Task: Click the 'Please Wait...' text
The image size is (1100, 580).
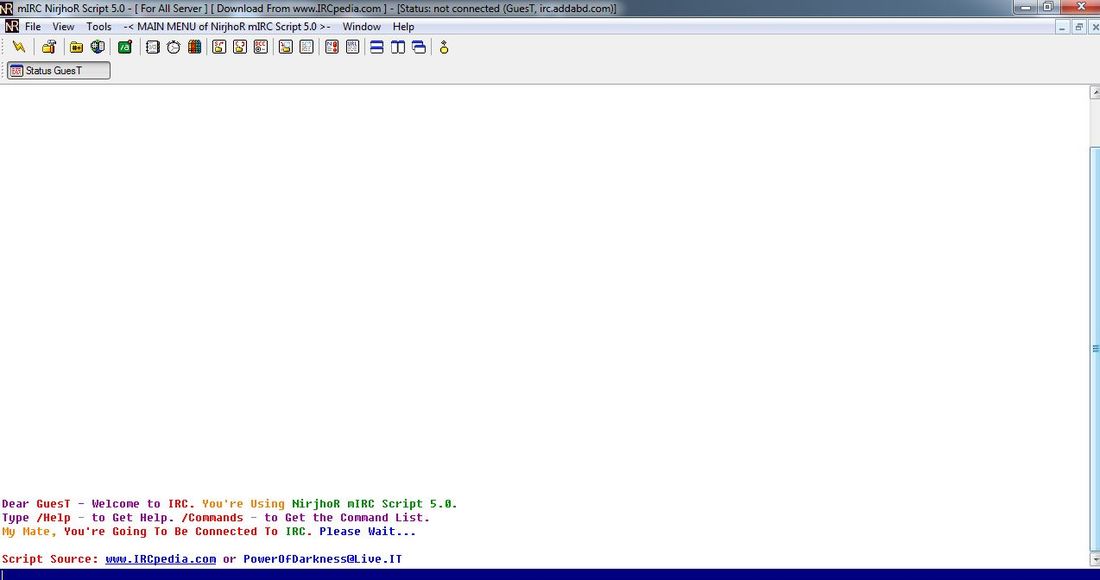Action: 368,532
